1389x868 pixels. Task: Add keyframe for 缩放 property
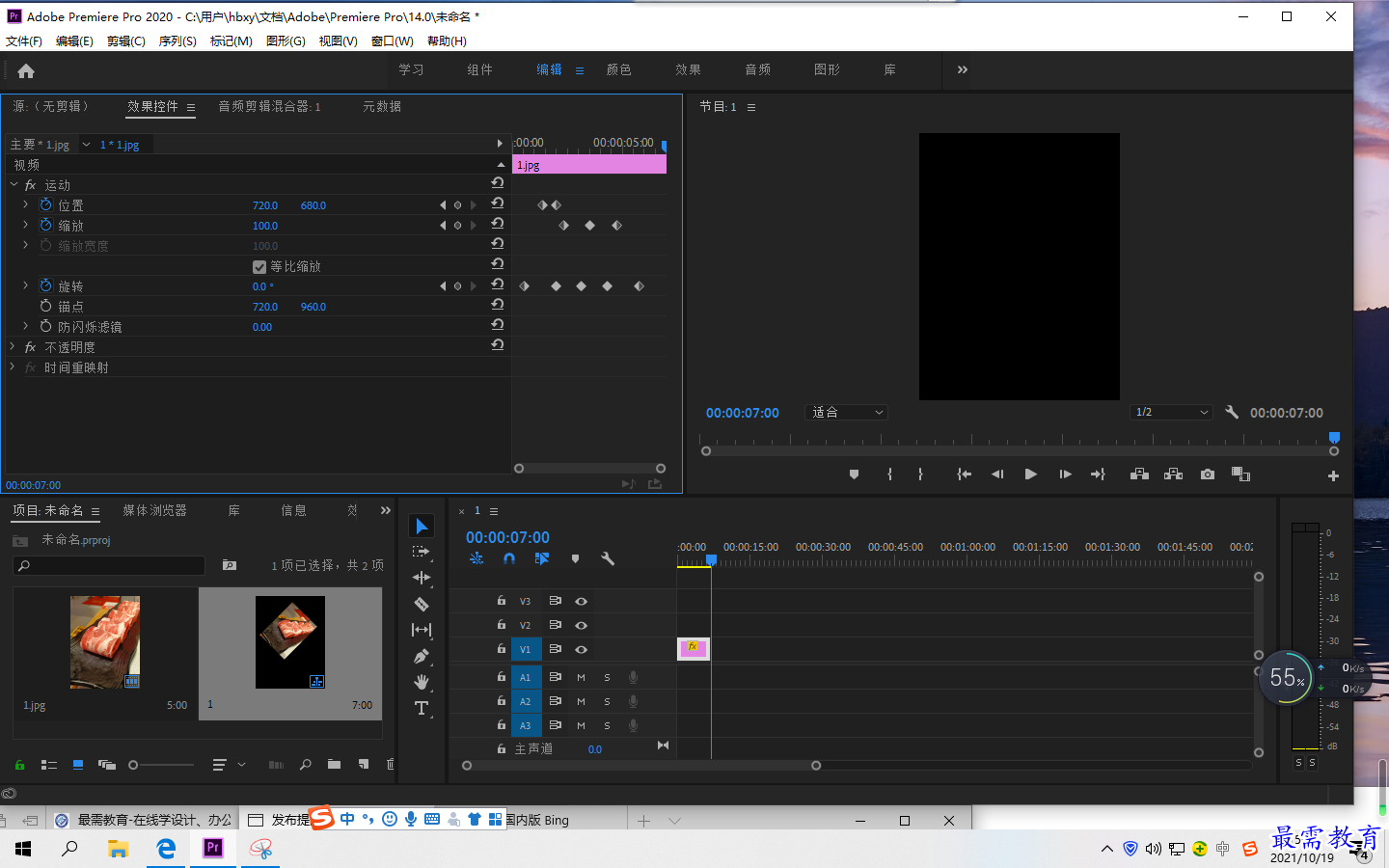click(457, 225)
